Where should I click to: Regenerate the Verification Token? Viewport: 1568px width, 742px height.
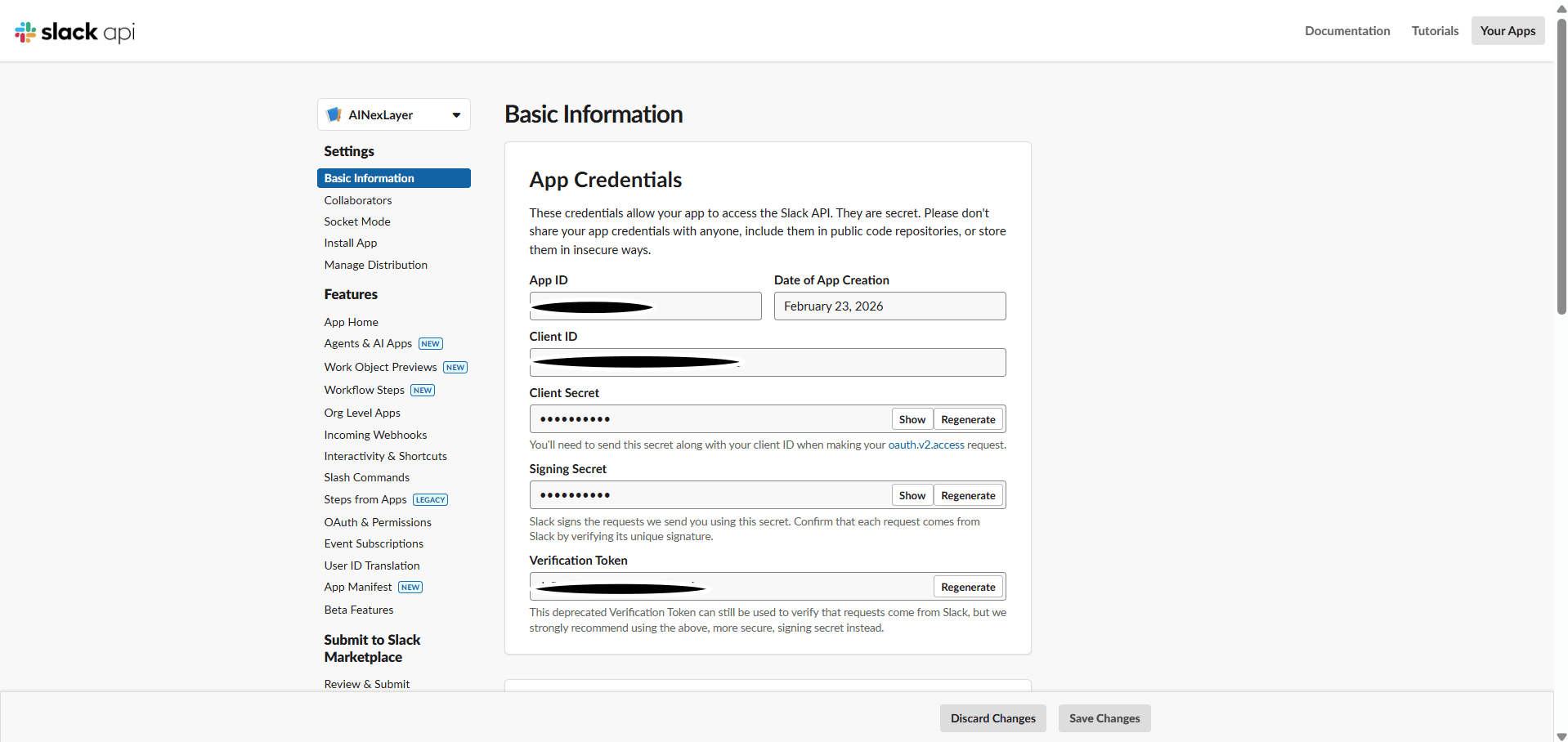tap(968, 586)
